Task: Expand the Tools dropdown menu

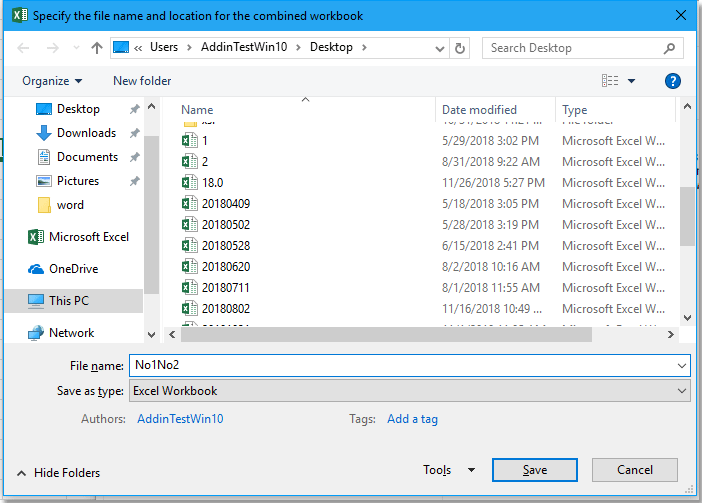Action: coord(449,470)
